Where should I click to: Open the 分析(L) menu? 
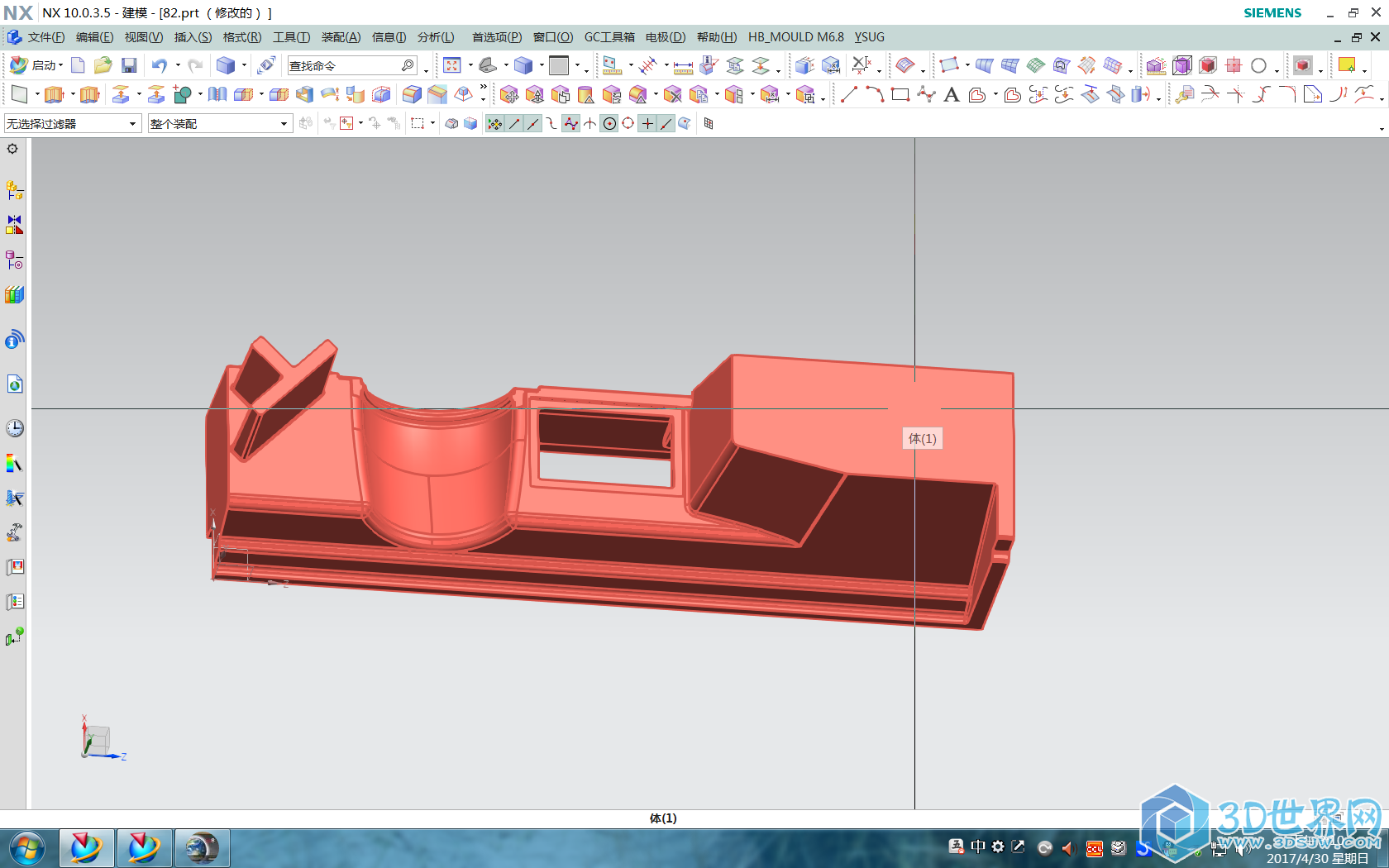tap(436, 37)
